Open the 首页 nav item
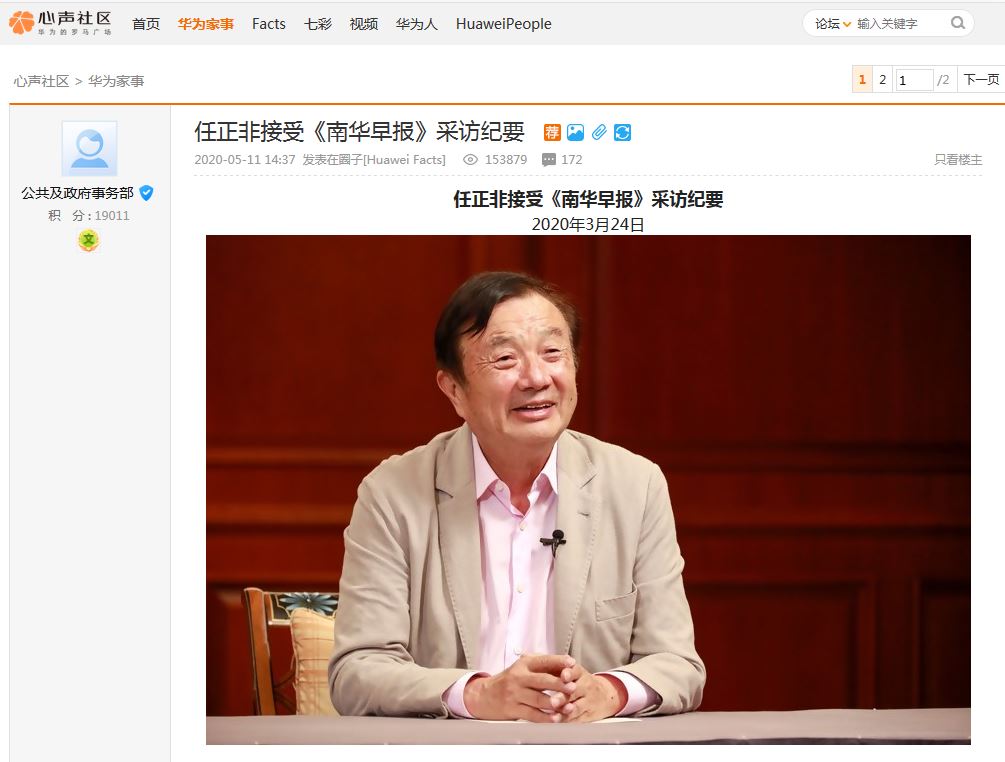1005x762 pixels. tap(145, 24)
